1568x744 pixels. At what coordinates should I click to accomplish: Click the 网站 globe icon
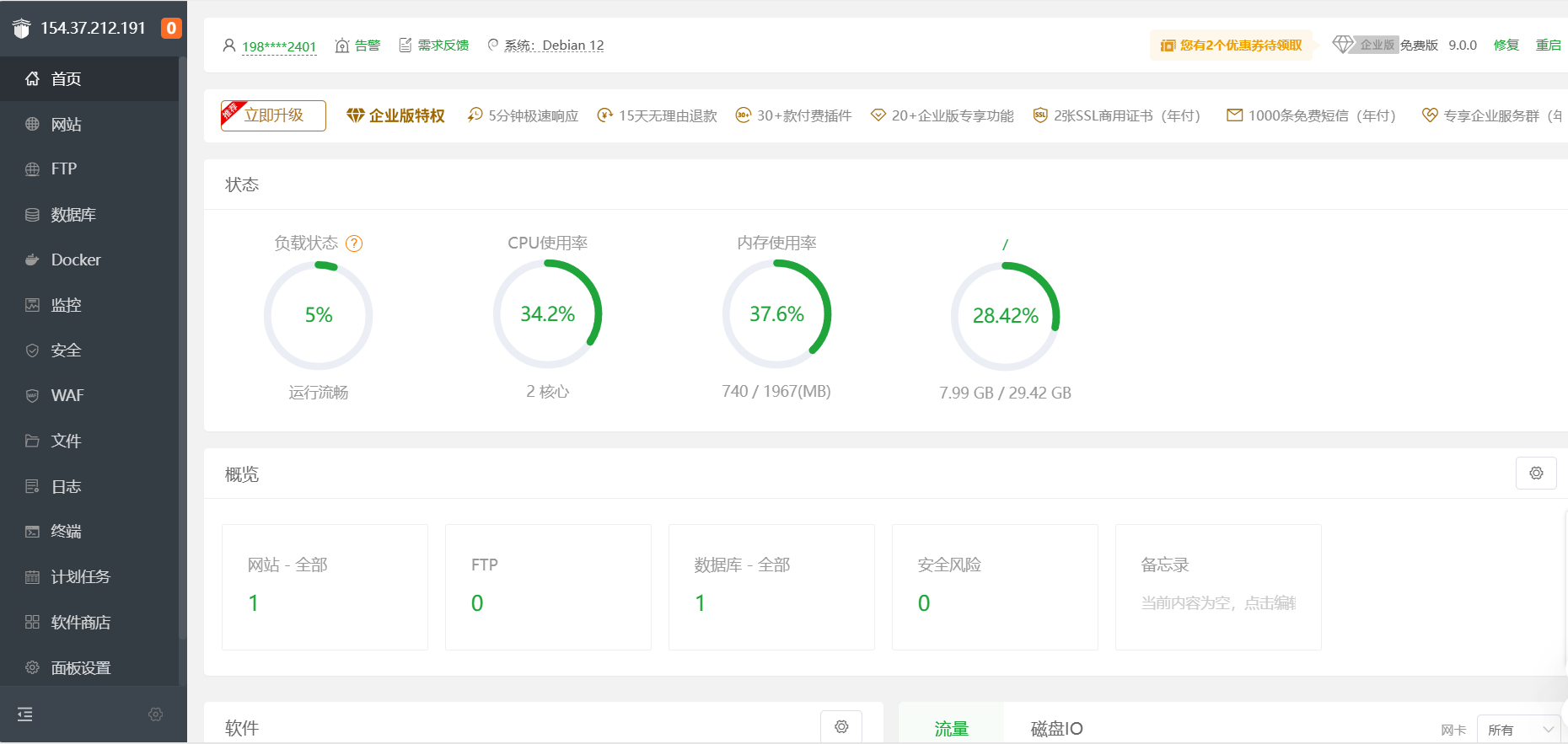[32, 124]
